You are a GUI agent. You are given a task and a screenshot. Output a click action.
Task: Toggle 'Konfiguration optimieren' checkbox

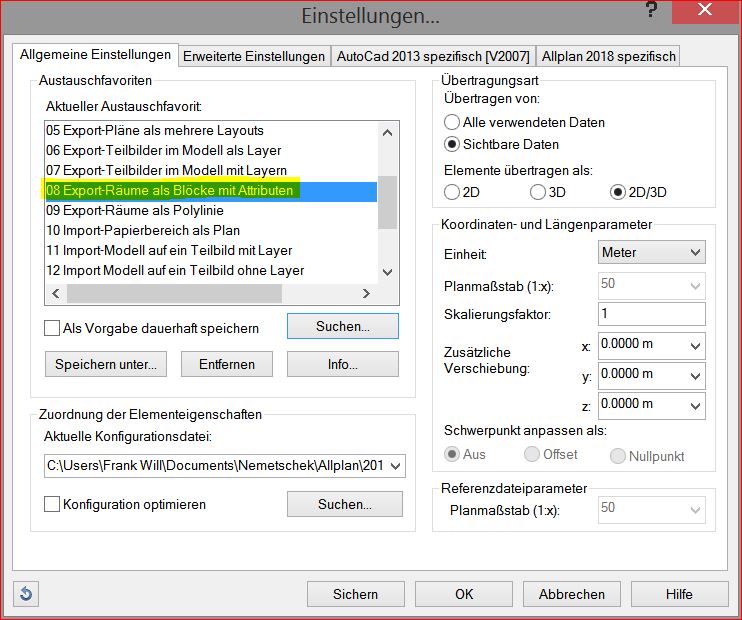coord(53,505)
